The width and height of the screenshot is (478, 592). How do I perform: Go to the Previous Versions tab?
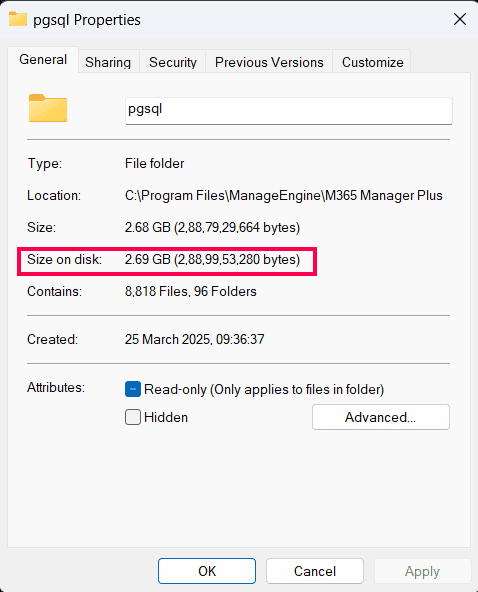[x=269, y=62]
